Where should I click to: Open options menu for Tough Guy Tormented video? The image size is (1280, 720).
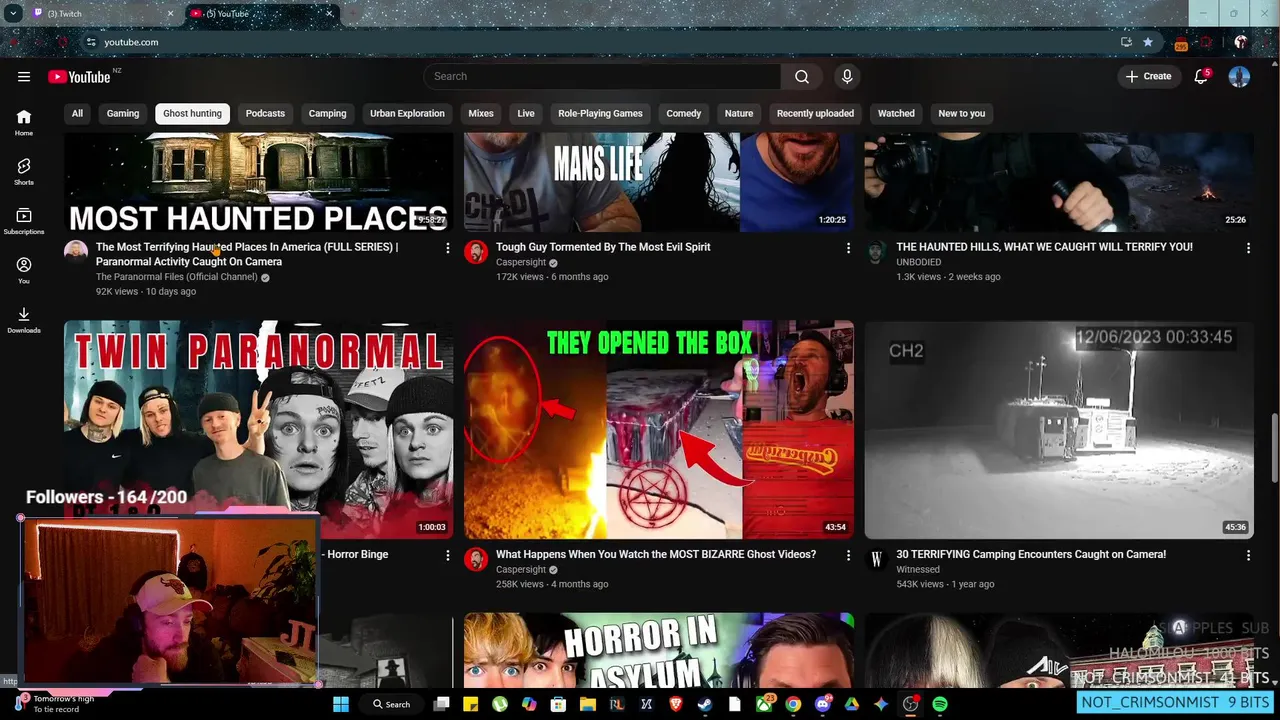(x=848, y=248)
